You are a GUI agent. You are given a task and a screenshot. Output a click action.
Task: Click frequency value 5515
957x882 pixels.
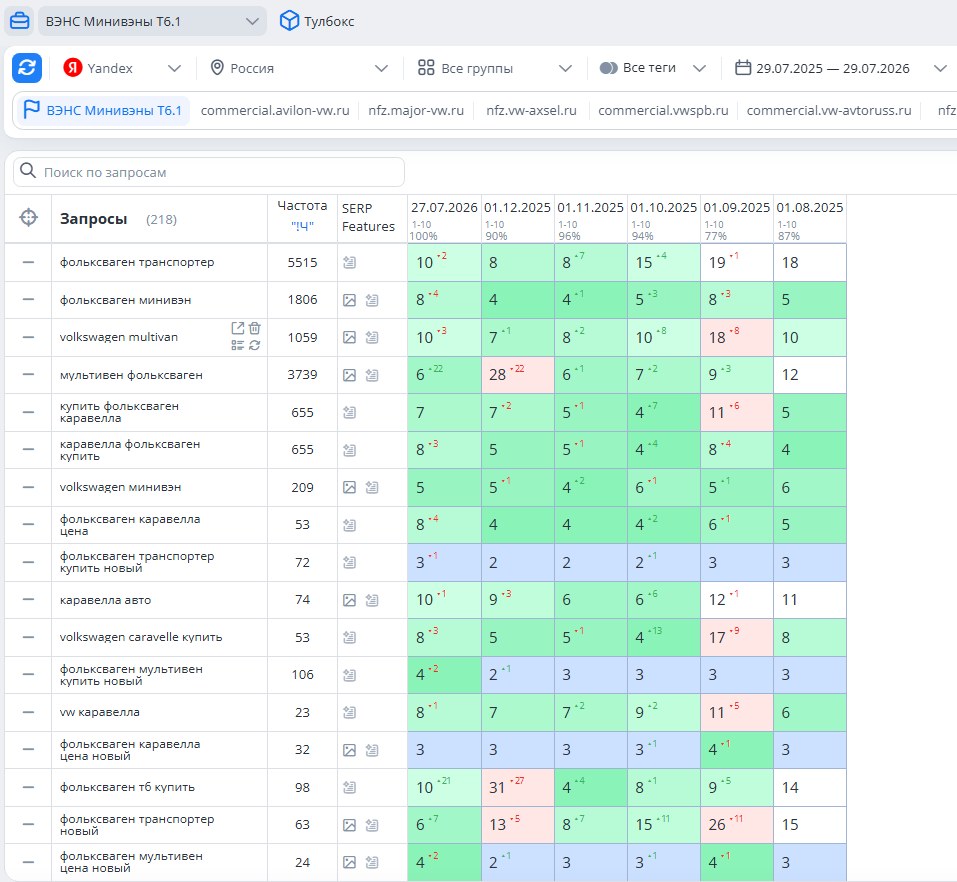tap(302, 262)
